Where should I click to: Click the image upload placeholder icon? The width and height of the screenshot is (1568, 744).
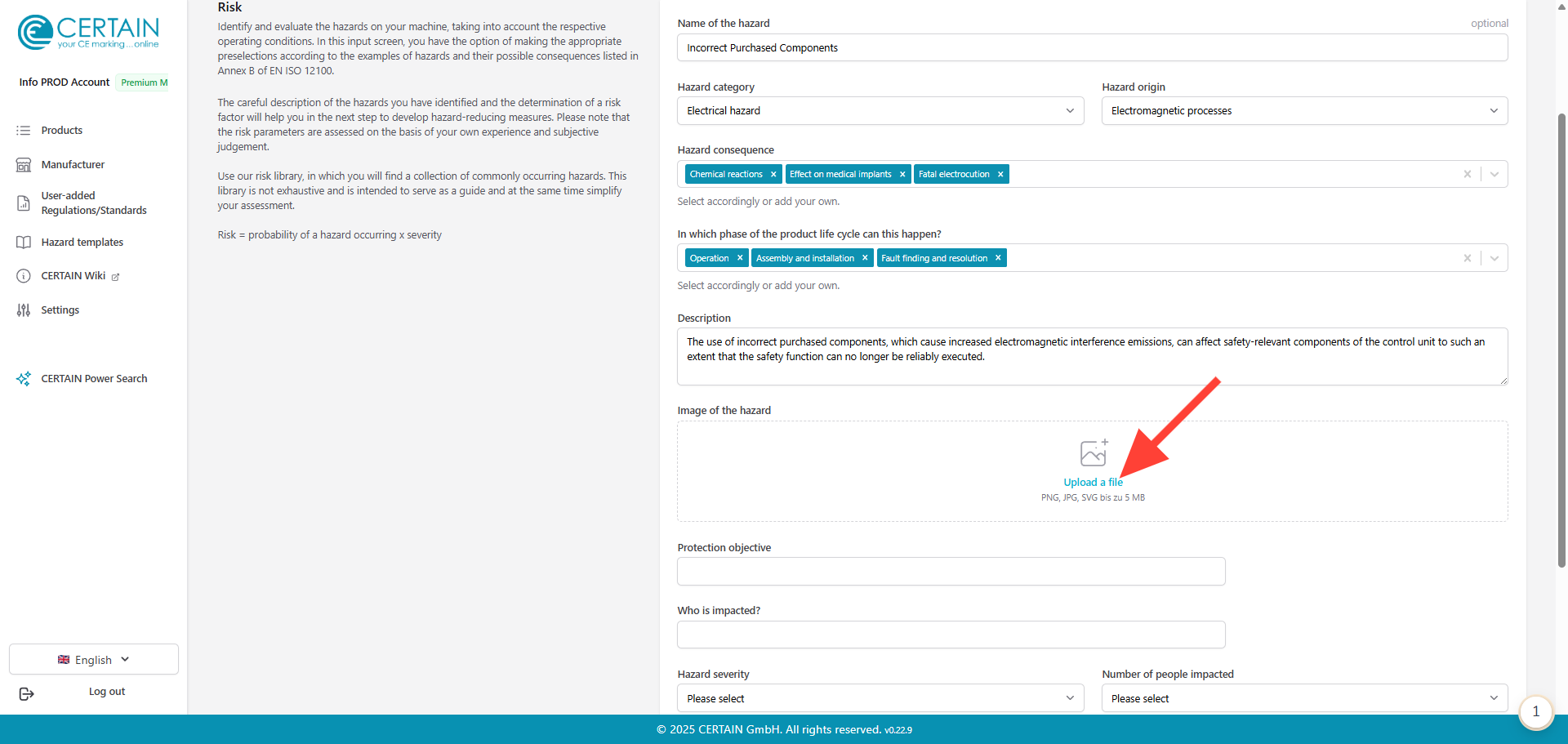(1094, 452)
